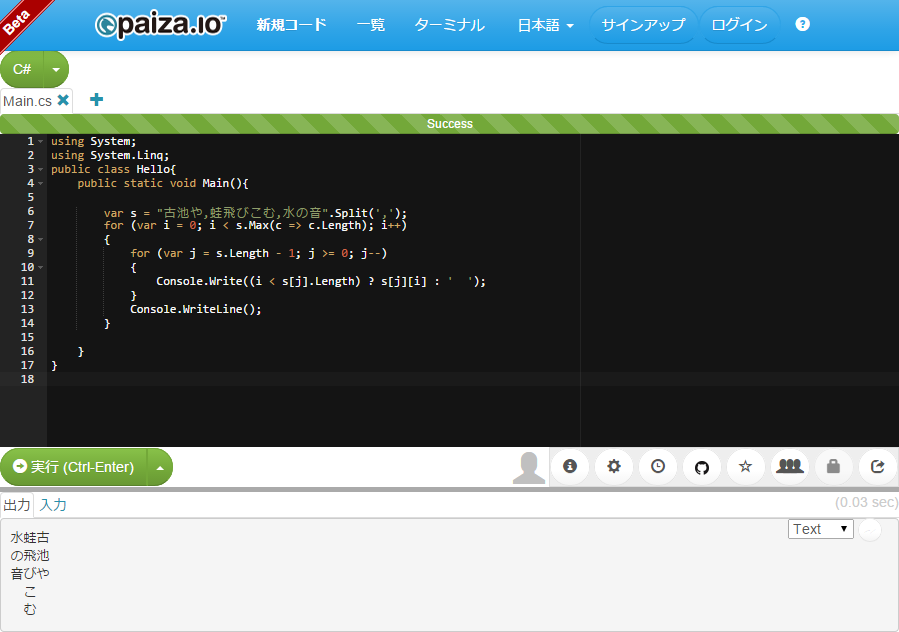Star this code with the star icon

coord(746,466)
